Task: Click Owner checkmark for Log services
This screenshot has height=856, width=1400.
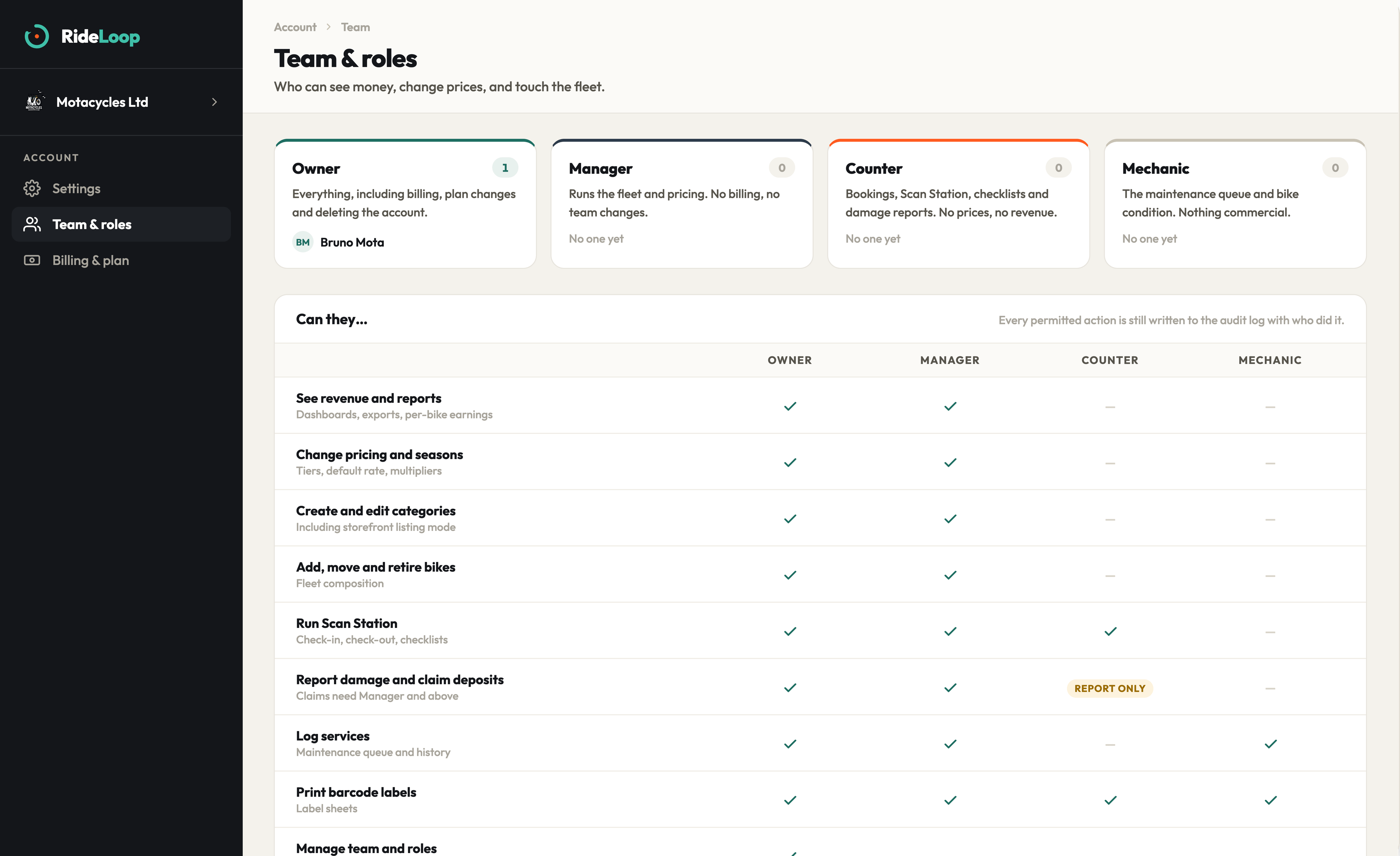Action: [790, 743]
